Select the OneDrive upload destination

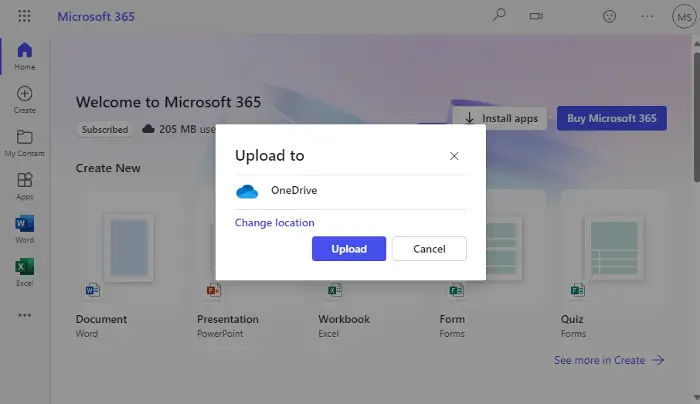coord(350,191)
